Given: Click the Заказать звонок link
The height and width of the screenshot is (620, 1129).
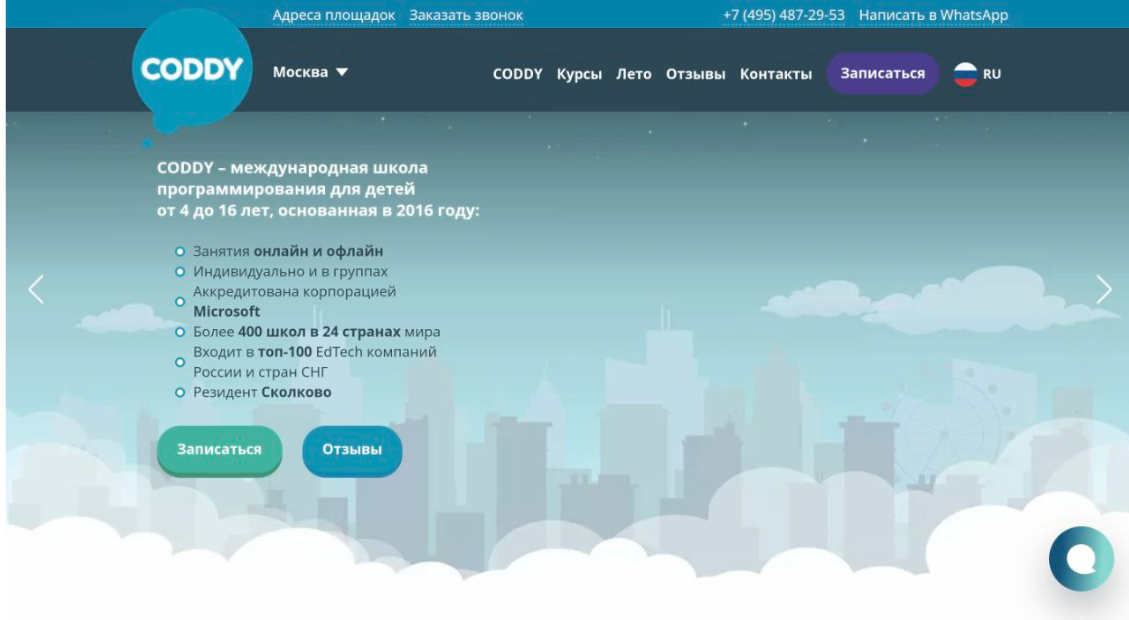Looking at the screenshot, I should tap(466, 15).
